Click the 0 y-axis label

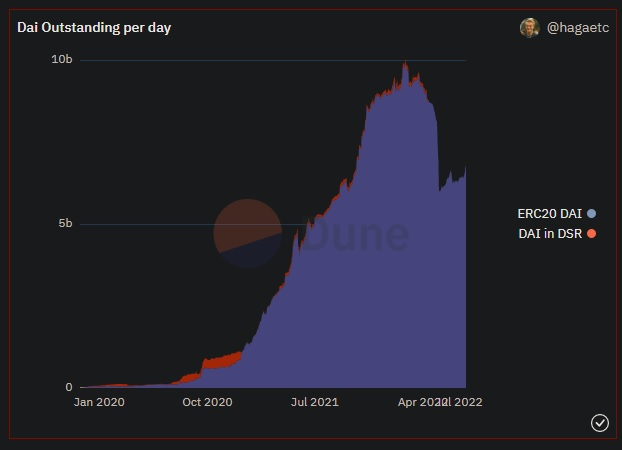point(69,387)
